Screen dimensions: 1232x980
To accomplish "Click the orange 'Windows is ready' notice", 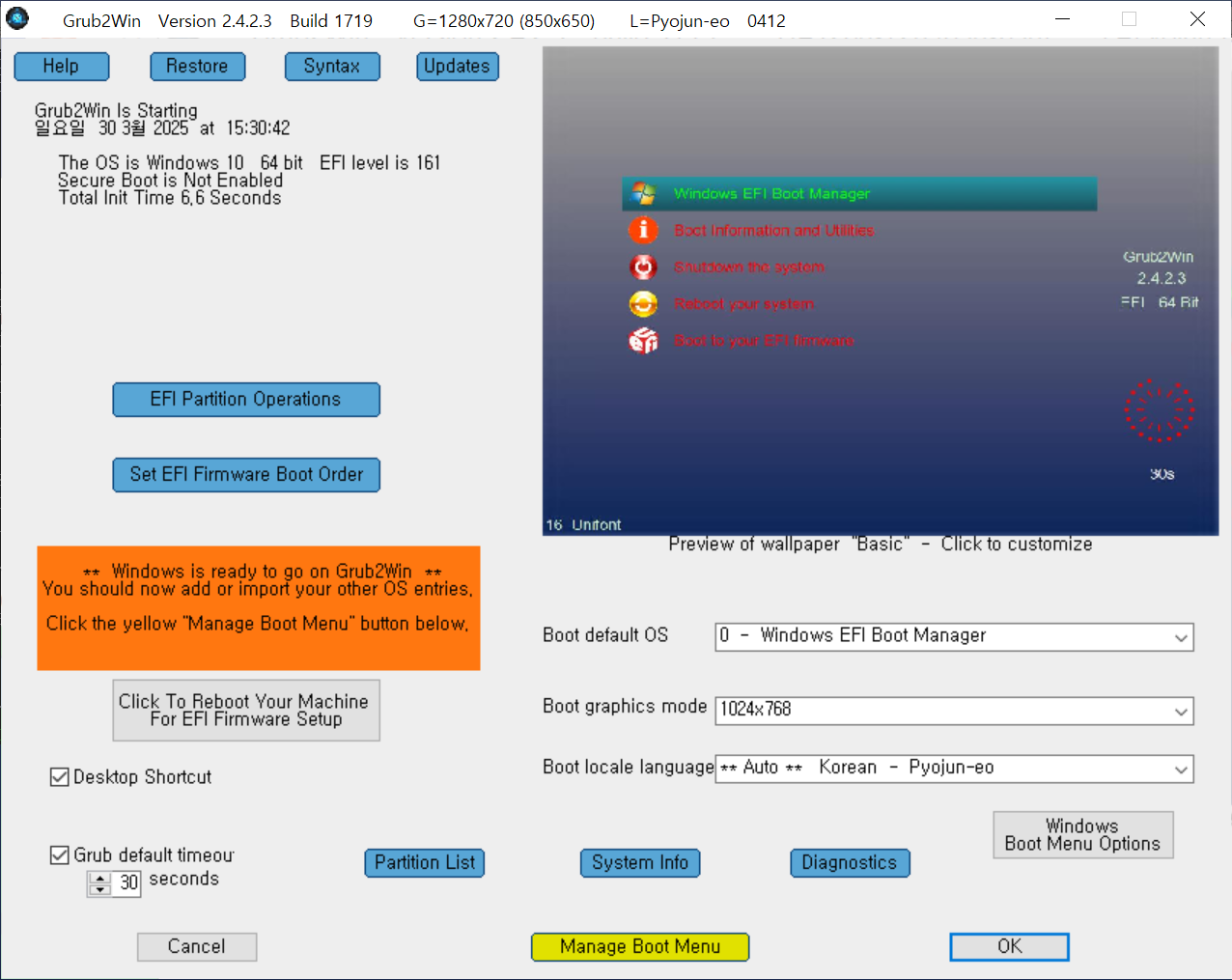I will tap(259, 608).
